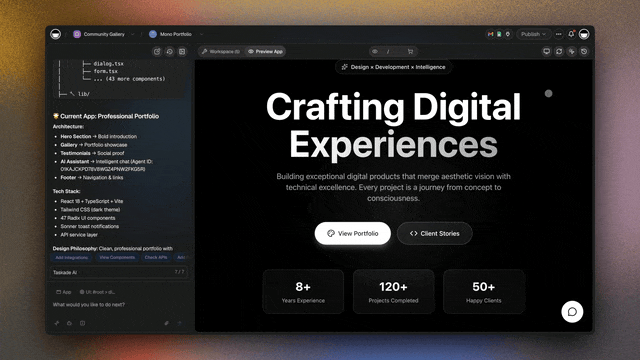Image resolution: width=640 pixels, height=360 pixels.
Task: Expand the Community Gallery dropdown chevron
Action: click(x=133, y=34)
